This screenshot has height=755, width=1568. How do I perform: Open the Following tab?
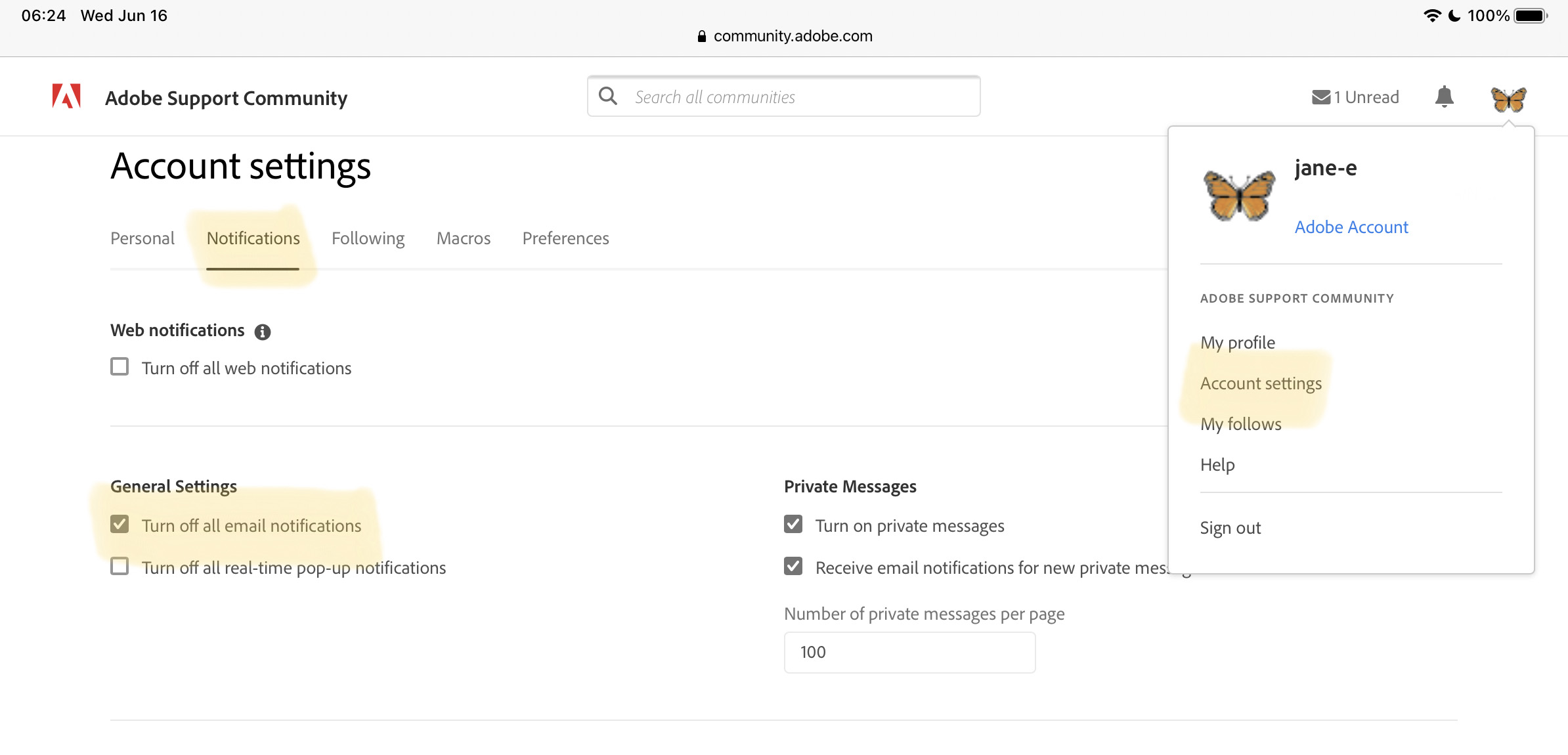point(368,238)
